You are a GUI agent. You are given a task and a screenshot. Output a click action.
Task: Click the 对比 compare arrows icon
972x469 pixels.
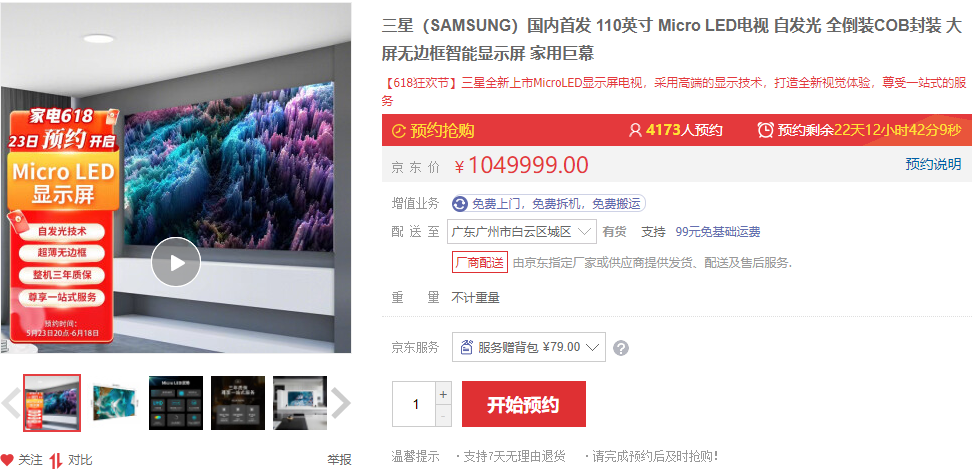tap(56, 460)
